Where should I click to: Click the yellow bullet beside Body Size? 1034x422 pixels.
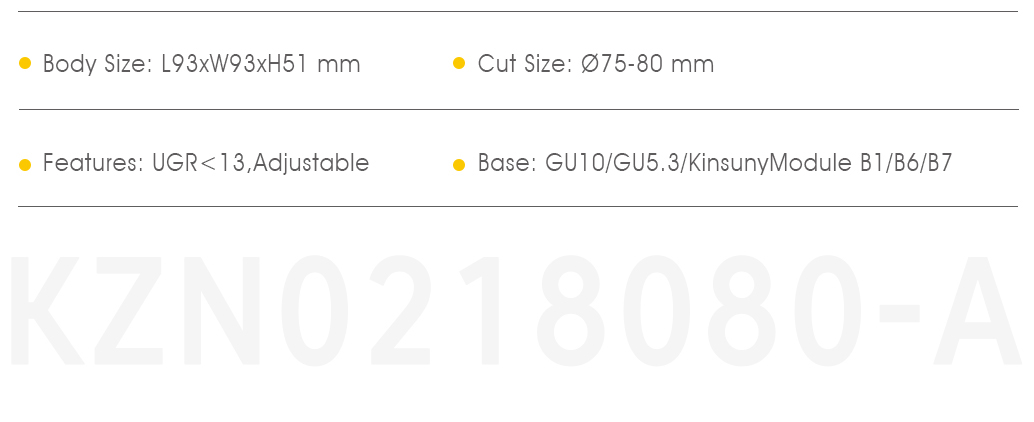click(x=25, y=63)
